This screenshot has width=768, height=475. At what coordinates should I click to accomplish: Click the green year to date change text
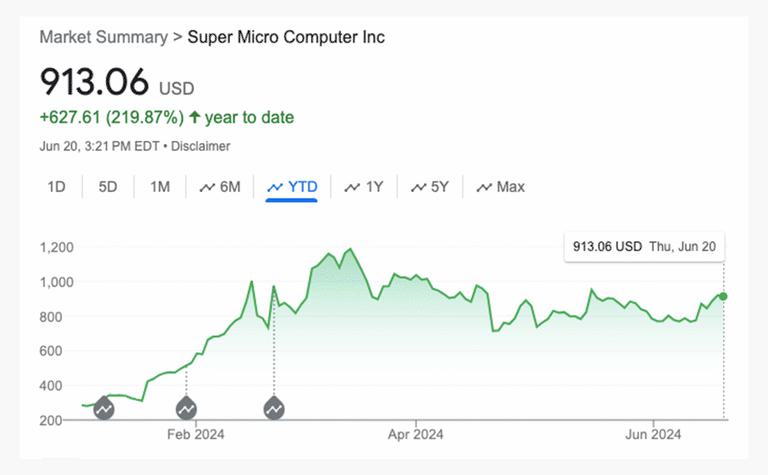(167, 118)
